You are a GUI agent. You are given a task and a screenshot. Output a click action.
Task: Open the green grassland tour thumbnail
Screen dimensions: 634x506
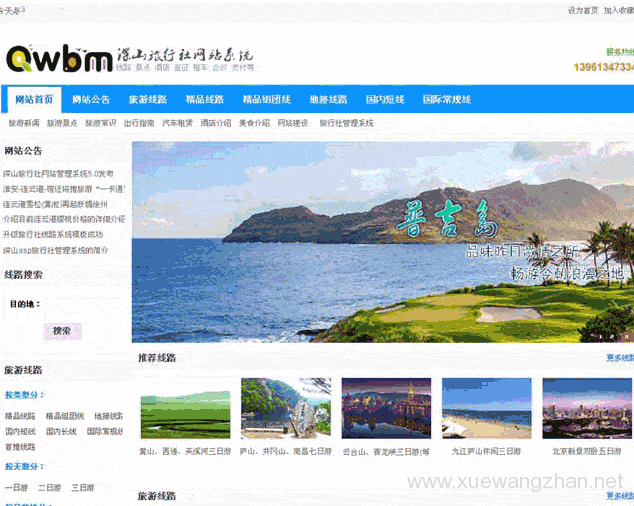(183, 408)
